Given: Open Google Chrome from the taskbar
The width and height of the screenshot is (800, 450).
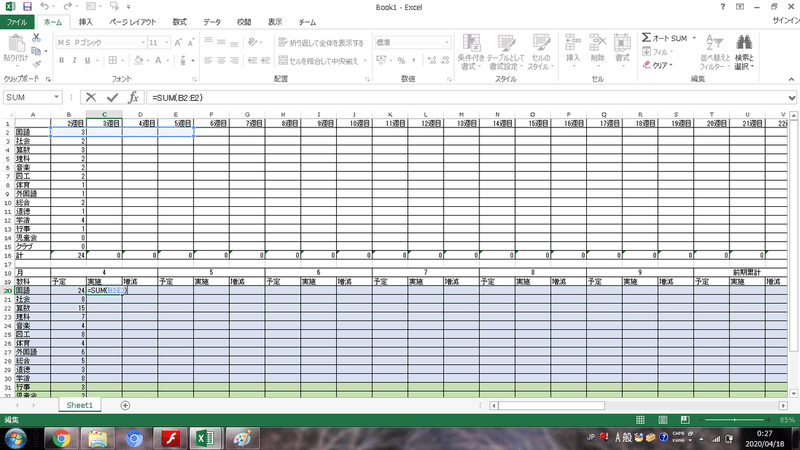Looking at the screenshot, I should [61, 438].
